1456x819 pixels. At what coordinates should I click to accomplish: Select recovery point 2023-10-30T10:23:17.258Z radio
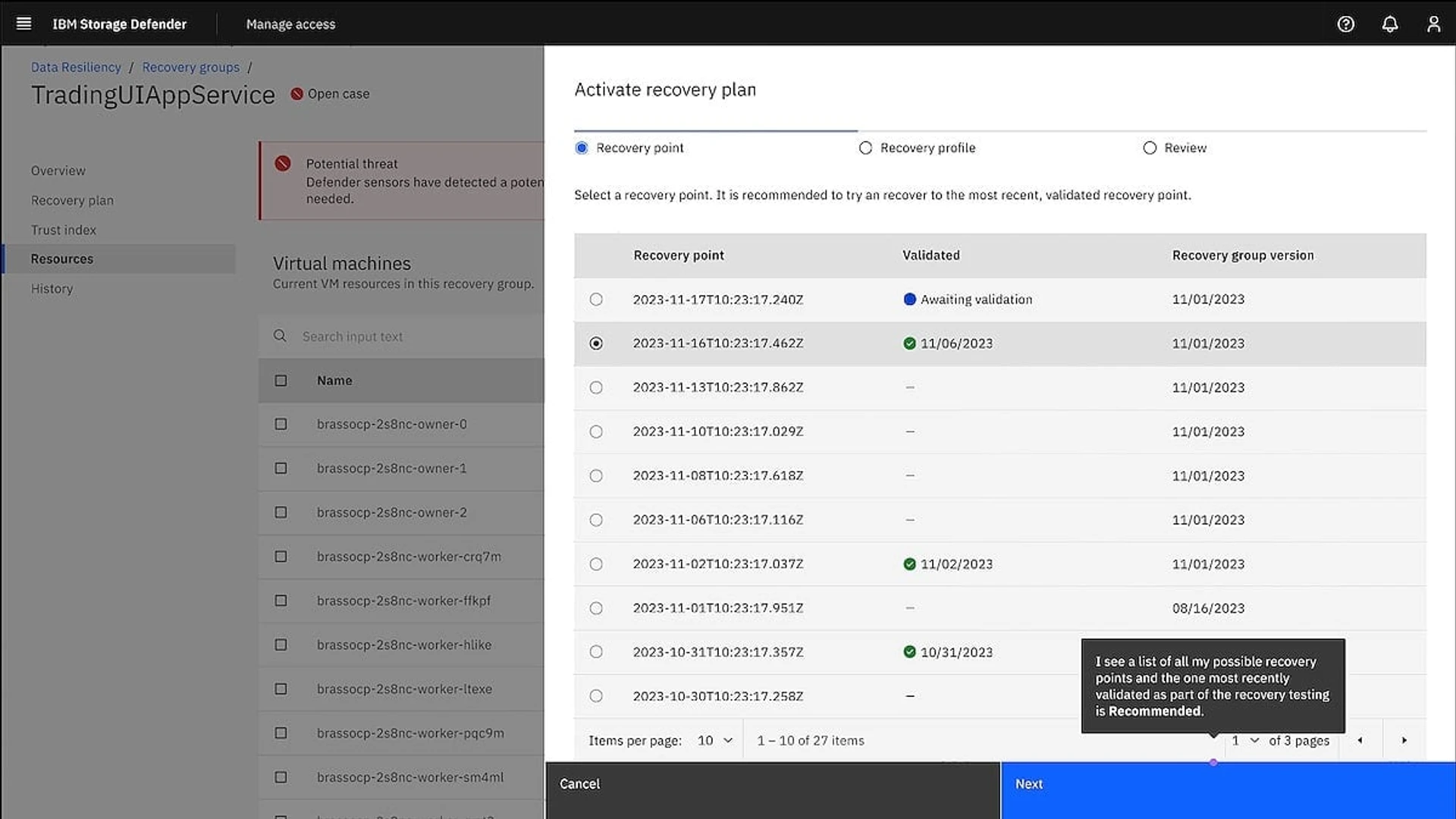(x=597, y=696)
